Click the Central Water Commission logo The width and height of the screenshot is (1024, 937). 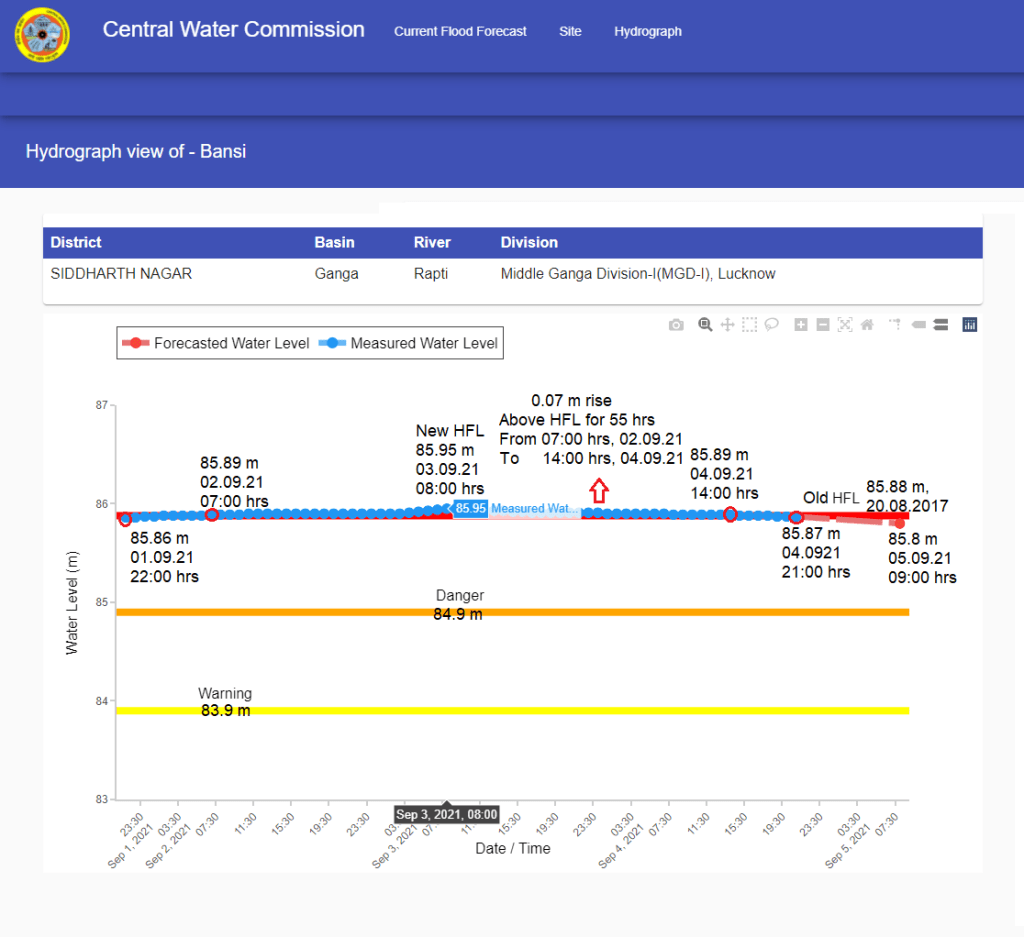pos(42,35)
